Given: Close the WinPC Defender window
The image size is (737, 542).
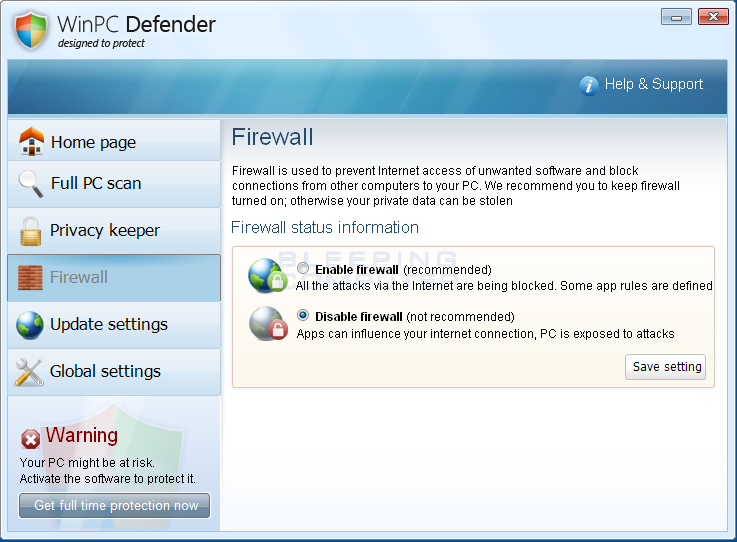Looking at the screenshot, I should pyautogui.click(x=713, y=16).
